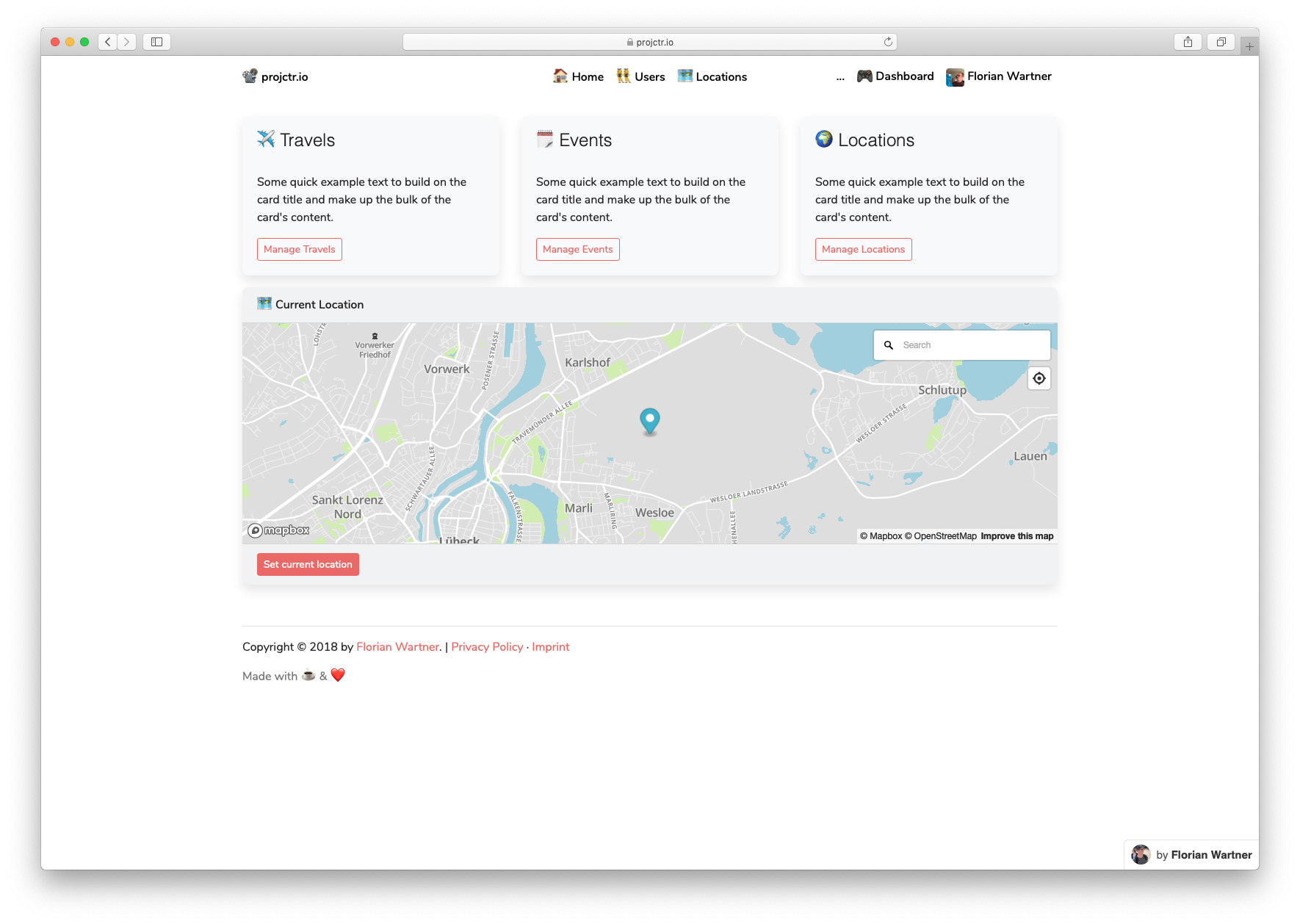Open the Privacy Policy link

(x=487, y=646)
